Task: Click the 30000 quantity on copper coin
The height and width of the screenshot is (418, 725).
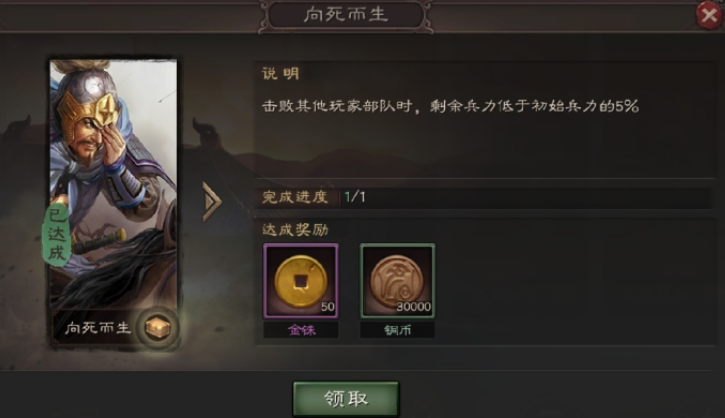Action: point(413,307)
